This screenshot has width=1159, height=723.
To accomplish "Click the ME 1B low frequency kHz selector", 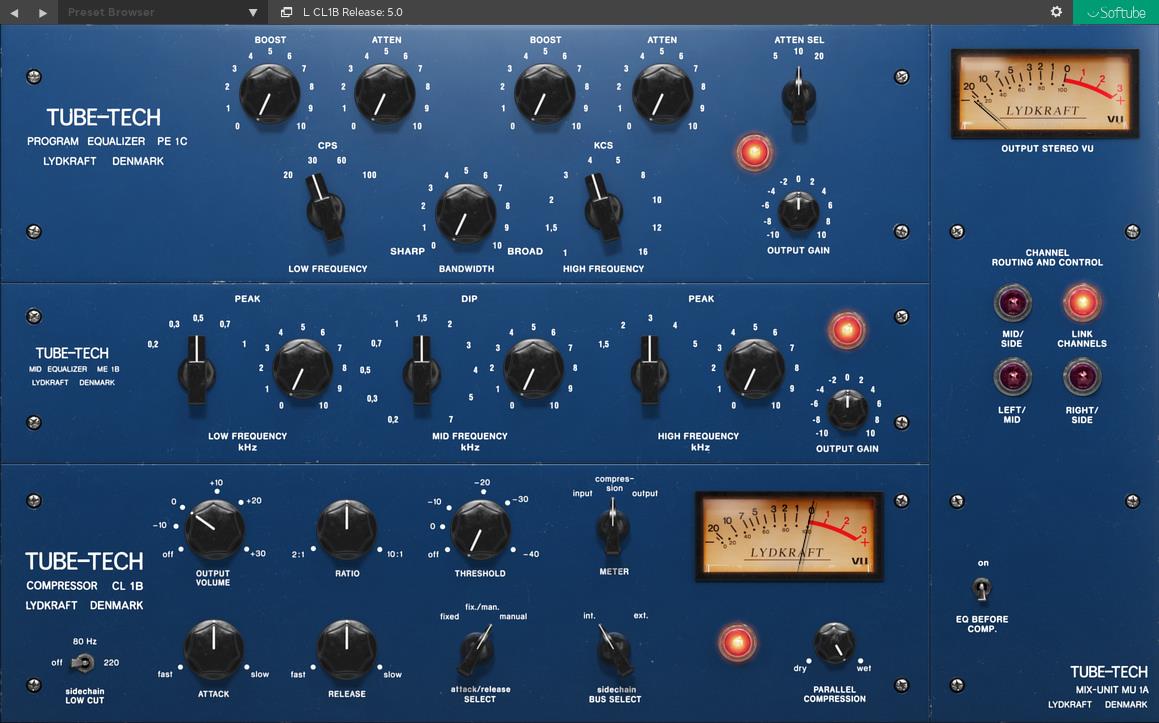I will [197, 370].
